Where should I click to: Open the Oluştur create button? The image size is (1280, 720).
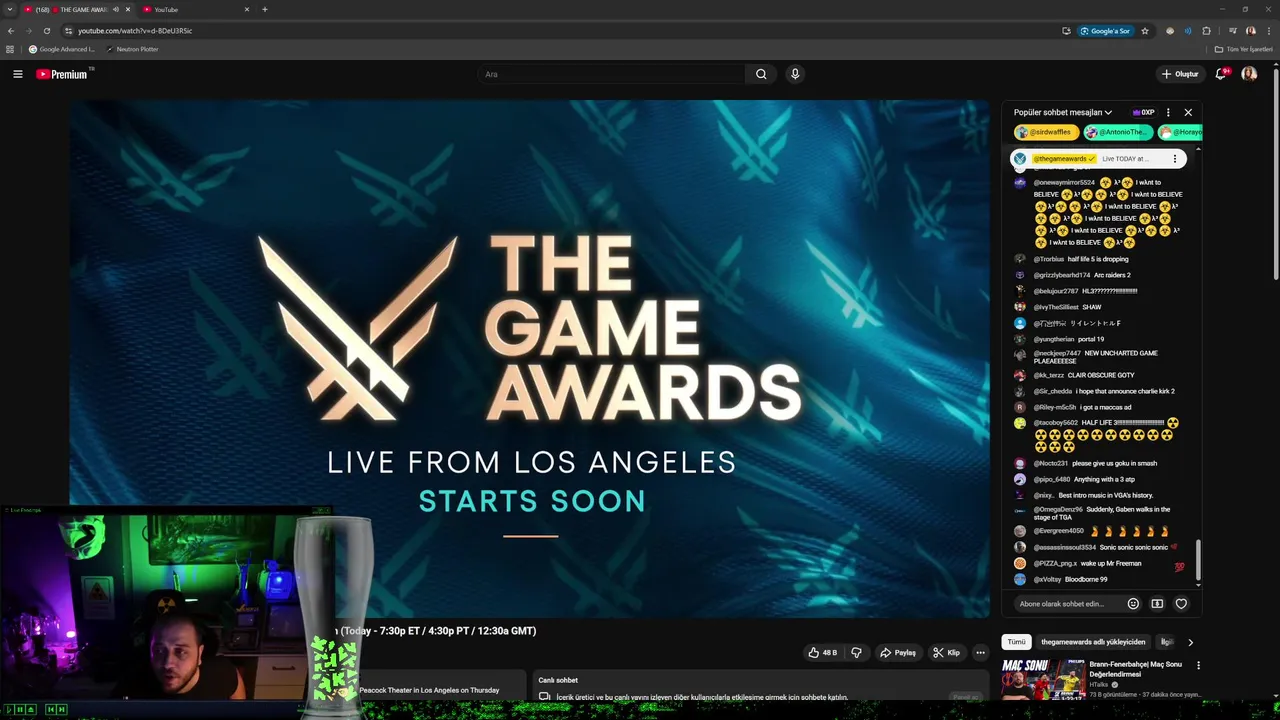[x=1180, y=74]
